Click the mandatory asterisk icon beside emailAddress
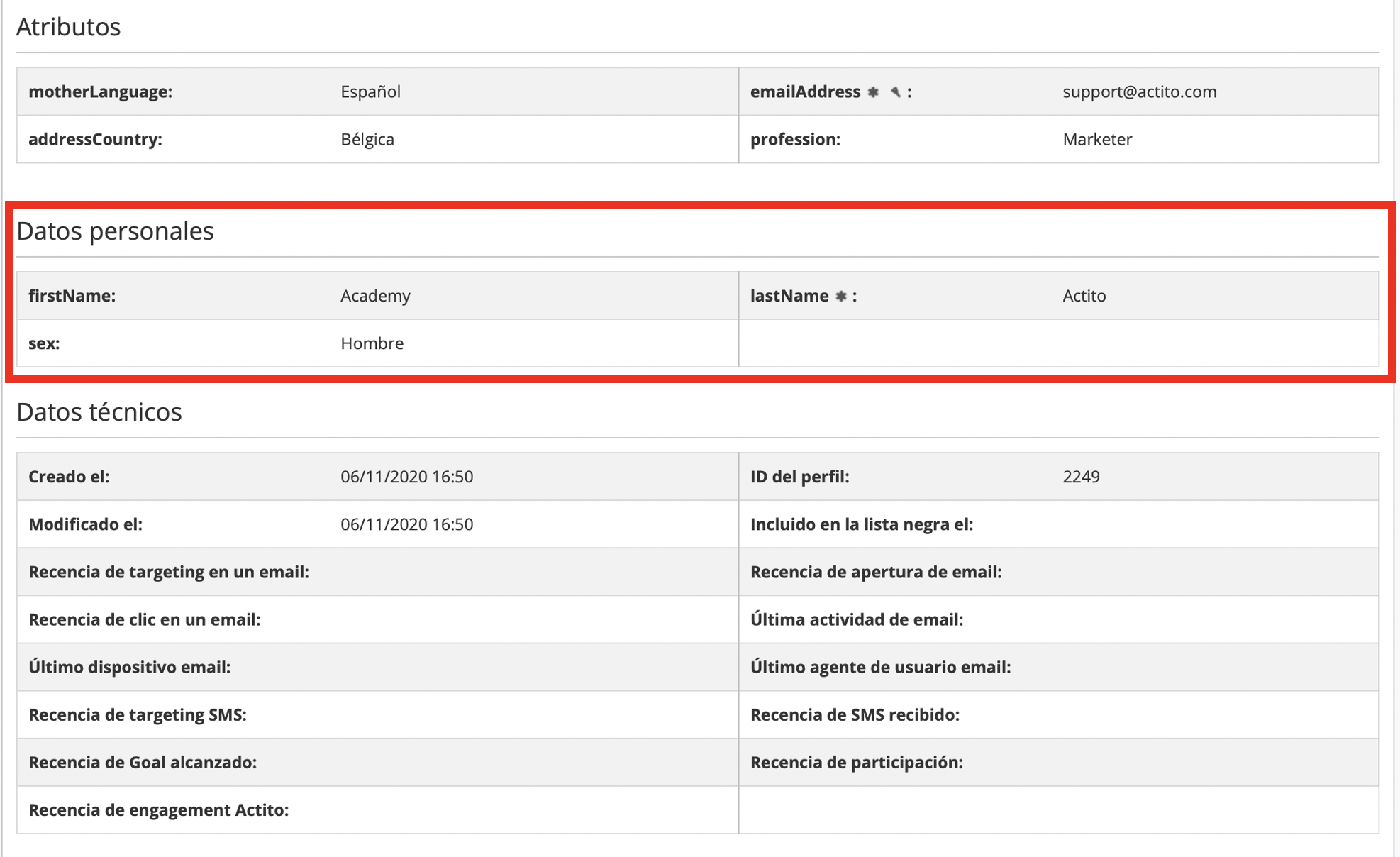 (873, 92)
